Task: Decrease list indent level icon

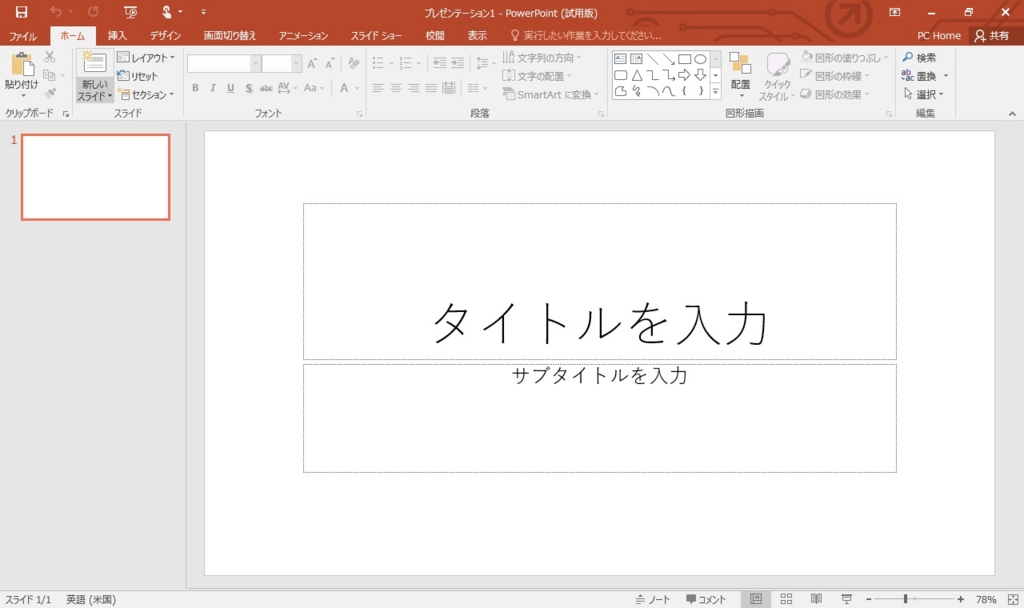Action: tap(440, 63)
